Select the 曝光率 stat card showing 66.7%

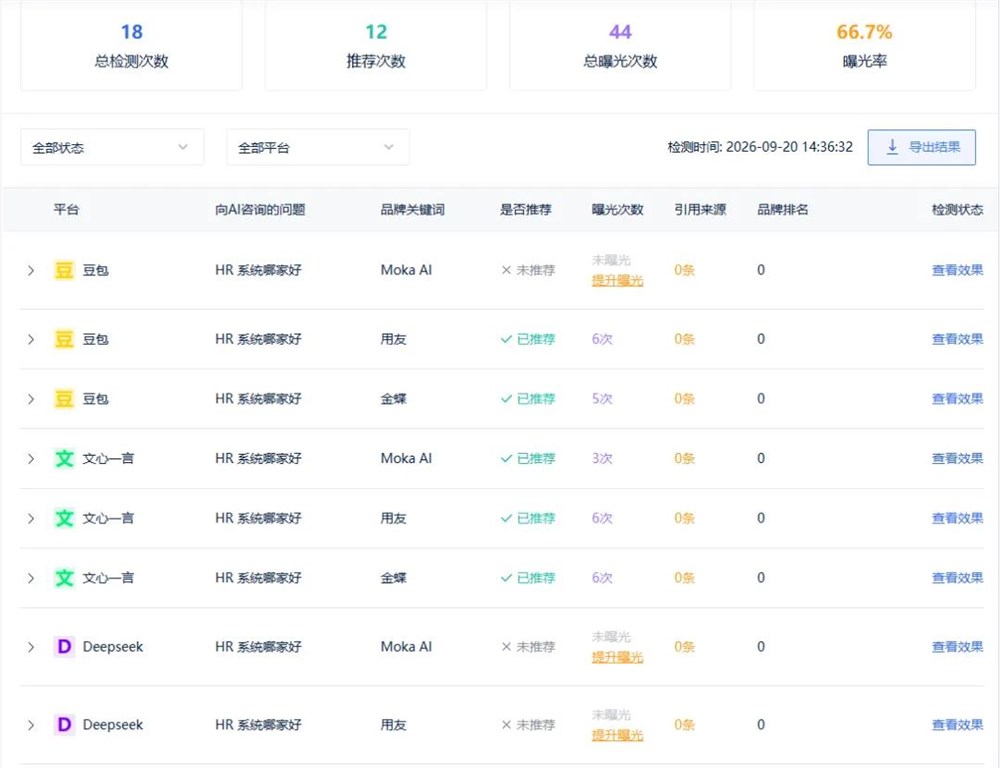tap(864, 45)
